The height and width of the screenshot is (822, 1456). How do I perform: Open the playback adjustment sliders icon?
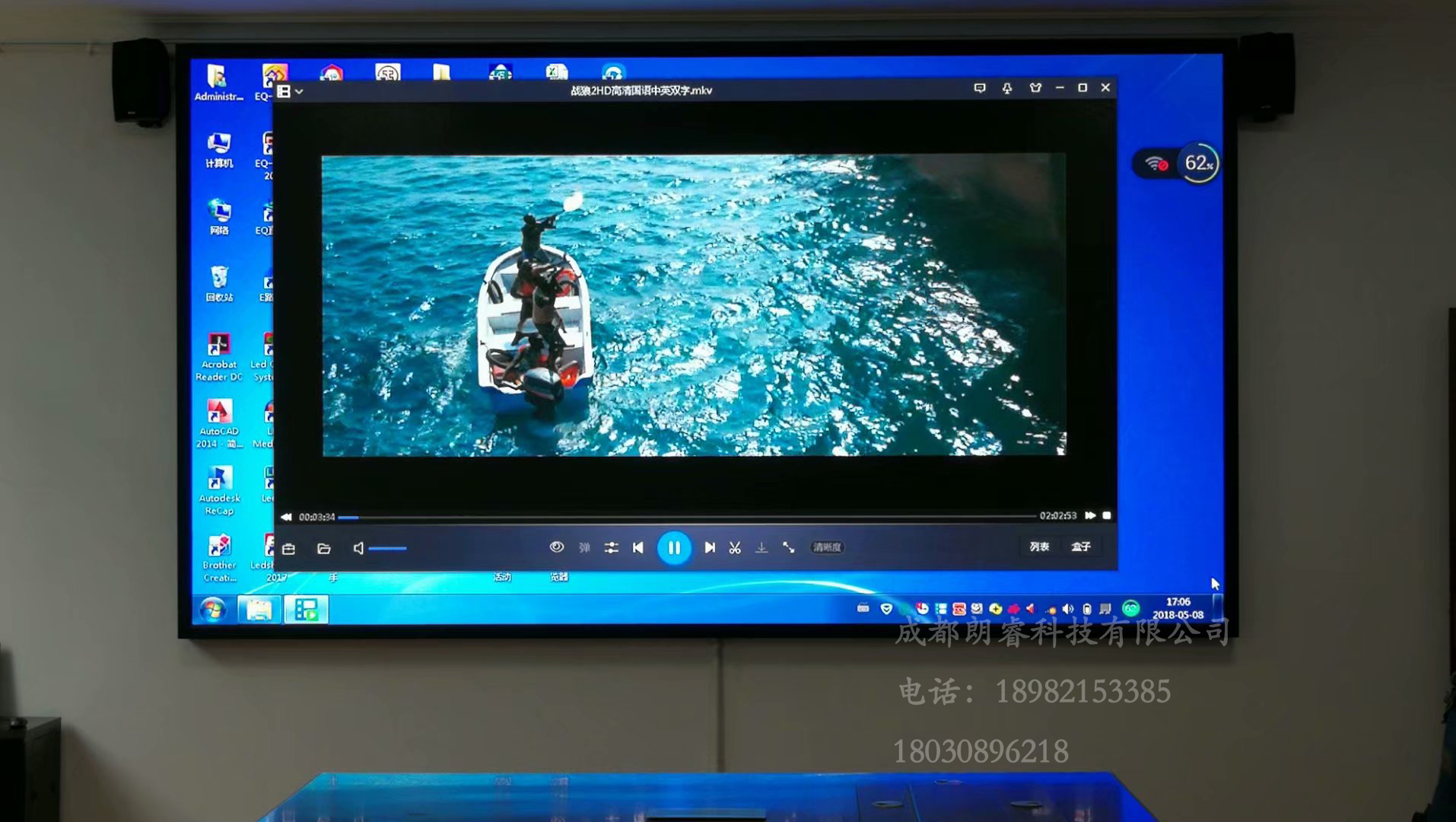611,548
